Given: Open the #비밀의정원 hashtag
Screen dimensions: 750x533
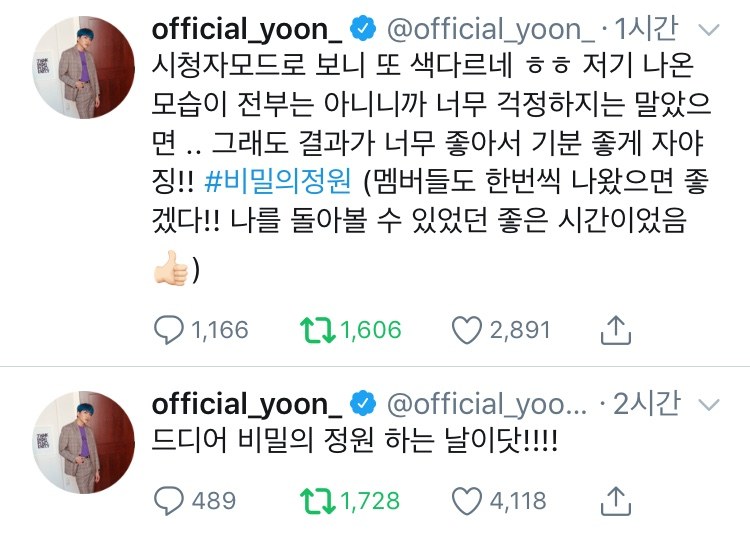Looking at the screenshot, I should tap(277, 182).
